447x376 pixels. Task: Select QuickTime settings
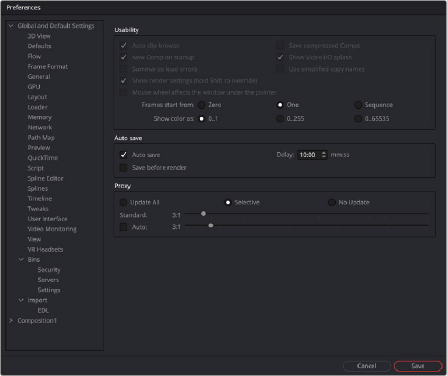[x=43, y=158]
